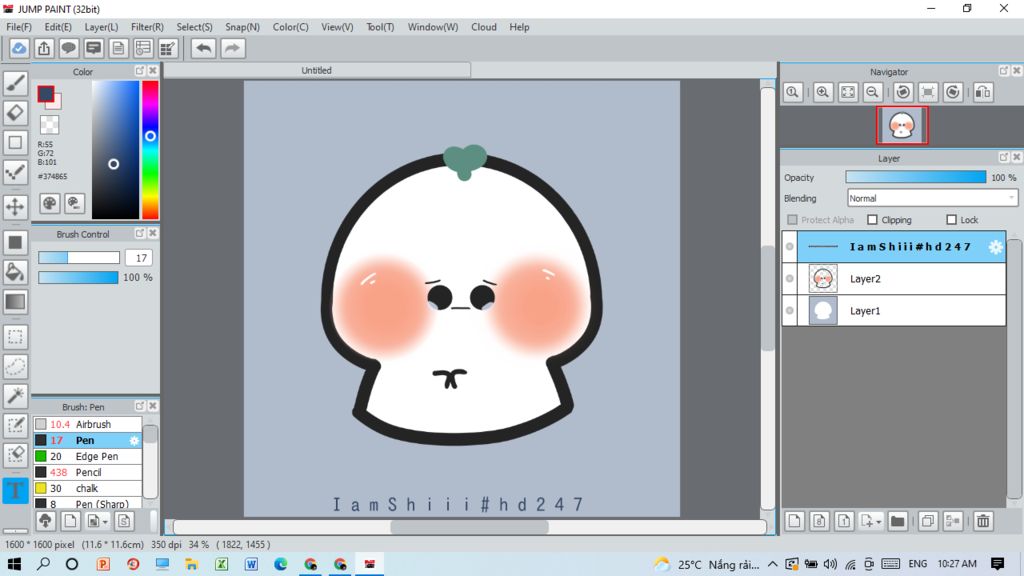Fit canvas to screen in Navigator
The width and height of the screenshot is (1024, 576).
(848, 92)
